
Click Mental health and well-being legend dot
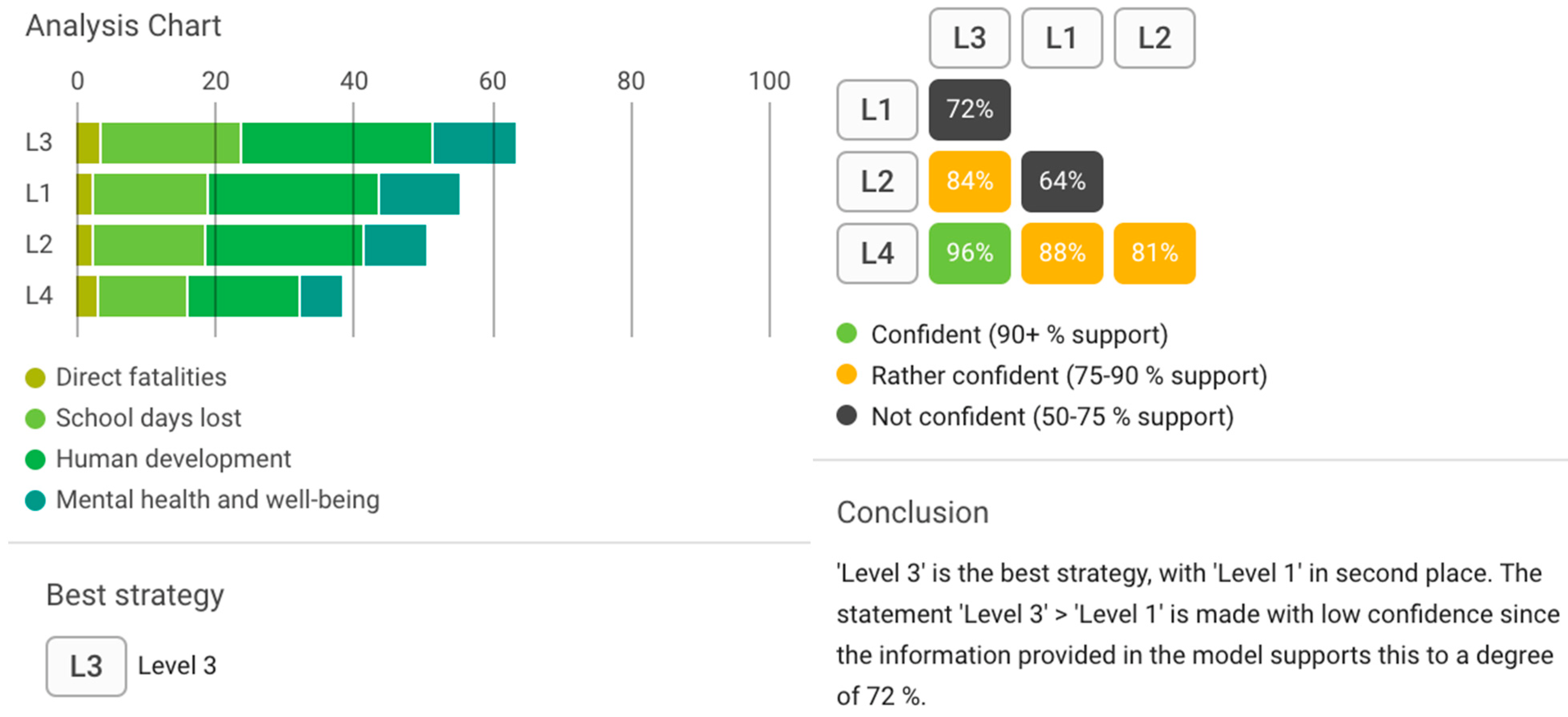35,500
